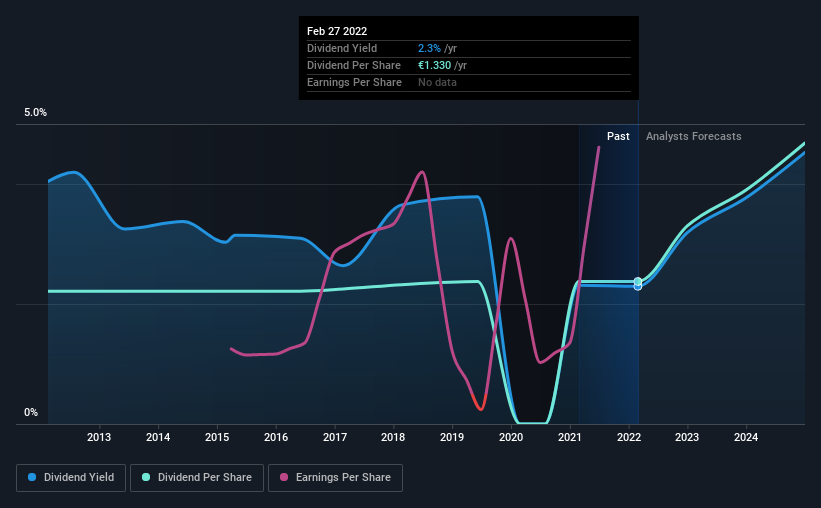This screenshot has width=821, height=508.
Task: Click the blue data point marker below the teal one
Action: coord(638,286)
